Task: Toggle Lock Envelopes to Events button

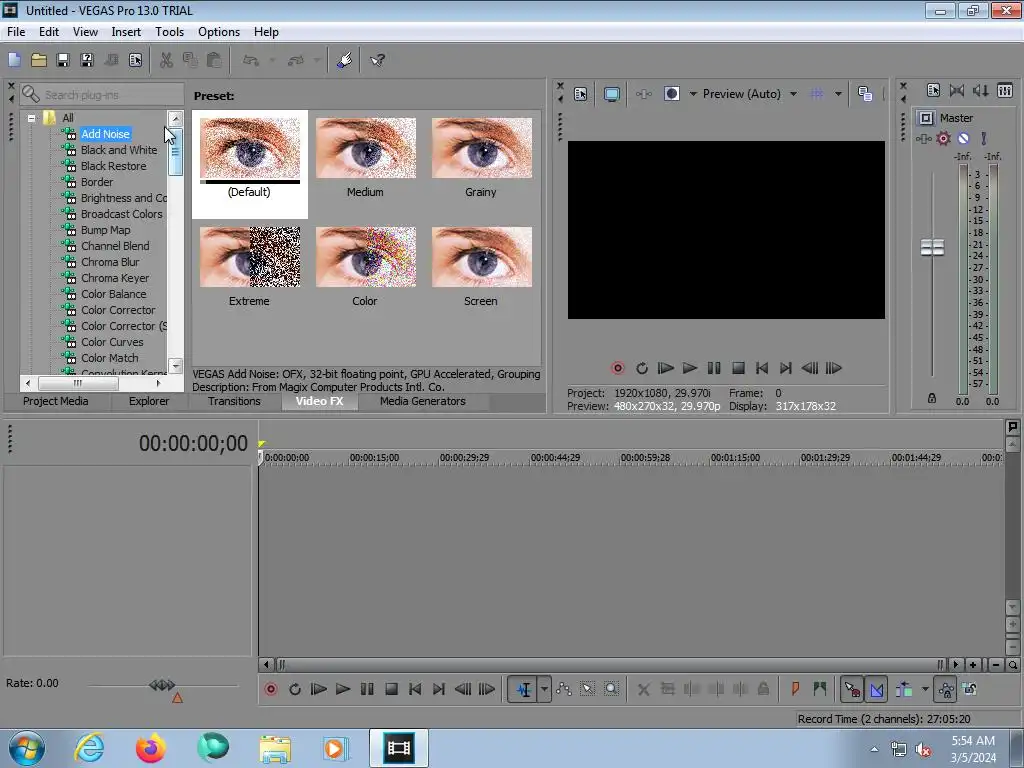Action: (x=946, y=689)
